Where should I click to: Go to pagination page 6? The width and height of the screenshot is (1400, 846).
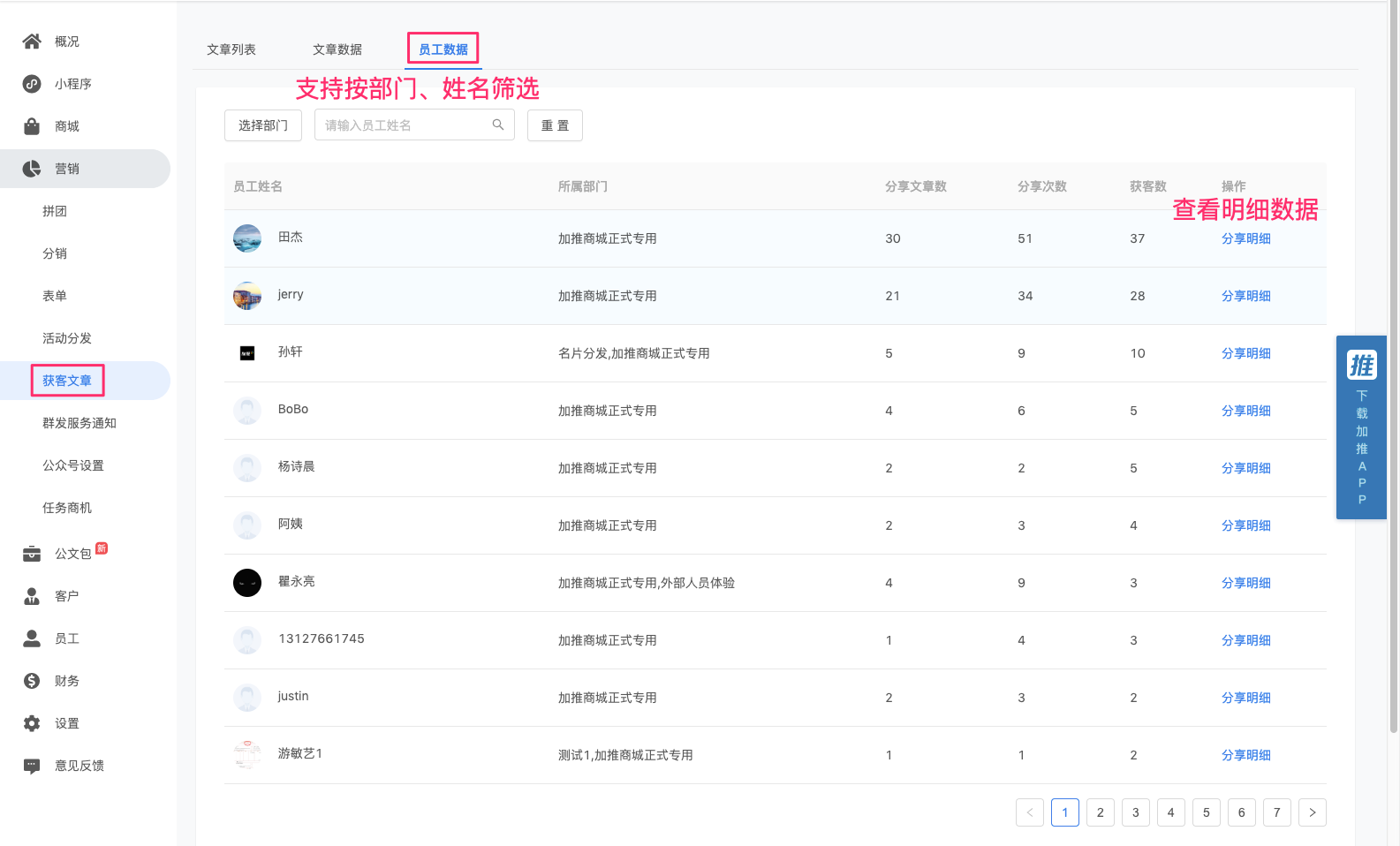click(1242, 812)
